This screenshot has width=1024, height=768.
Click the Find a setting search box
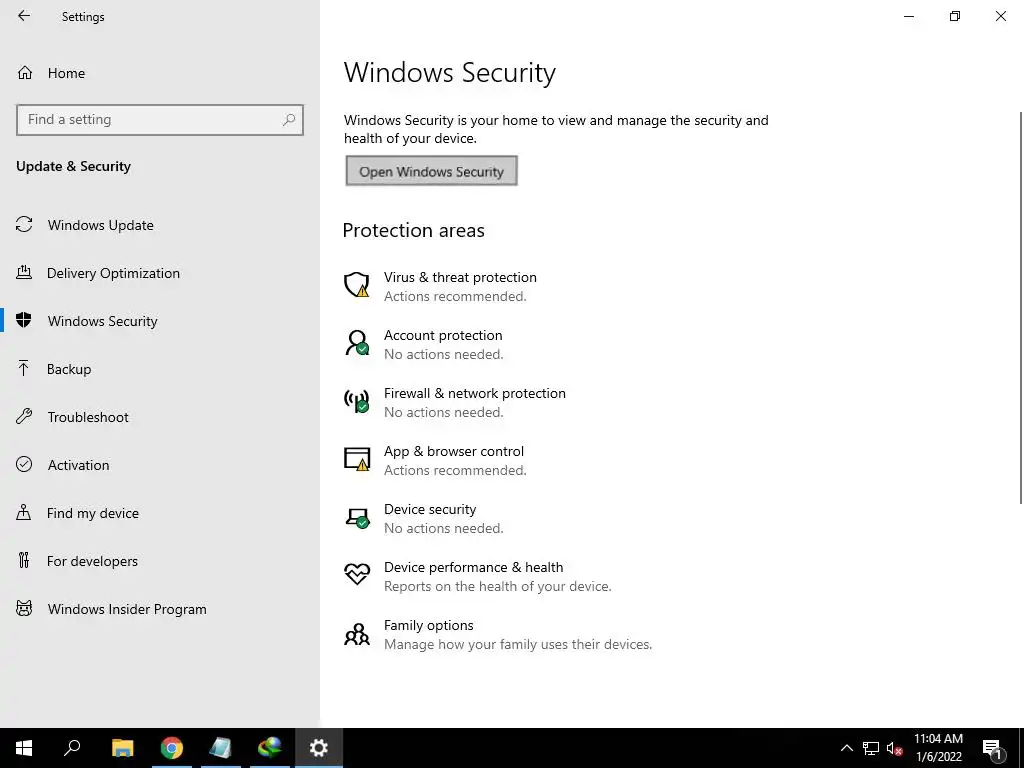point(160,120)
